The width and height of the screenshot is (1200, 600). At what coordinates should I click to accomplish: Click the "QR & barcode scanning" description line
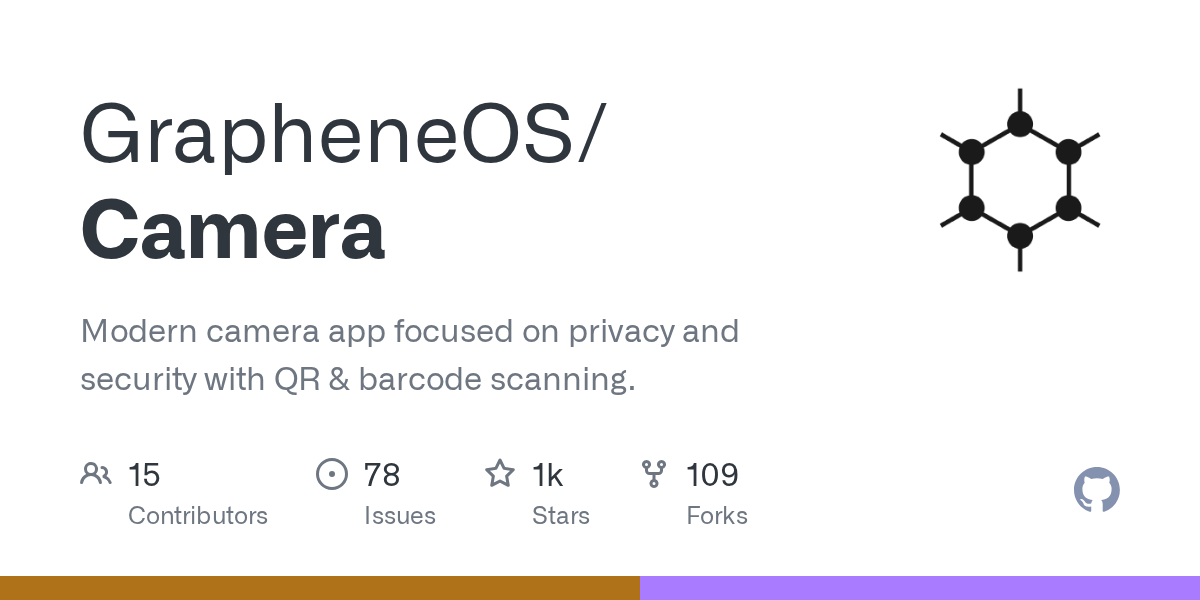point(357,380)
